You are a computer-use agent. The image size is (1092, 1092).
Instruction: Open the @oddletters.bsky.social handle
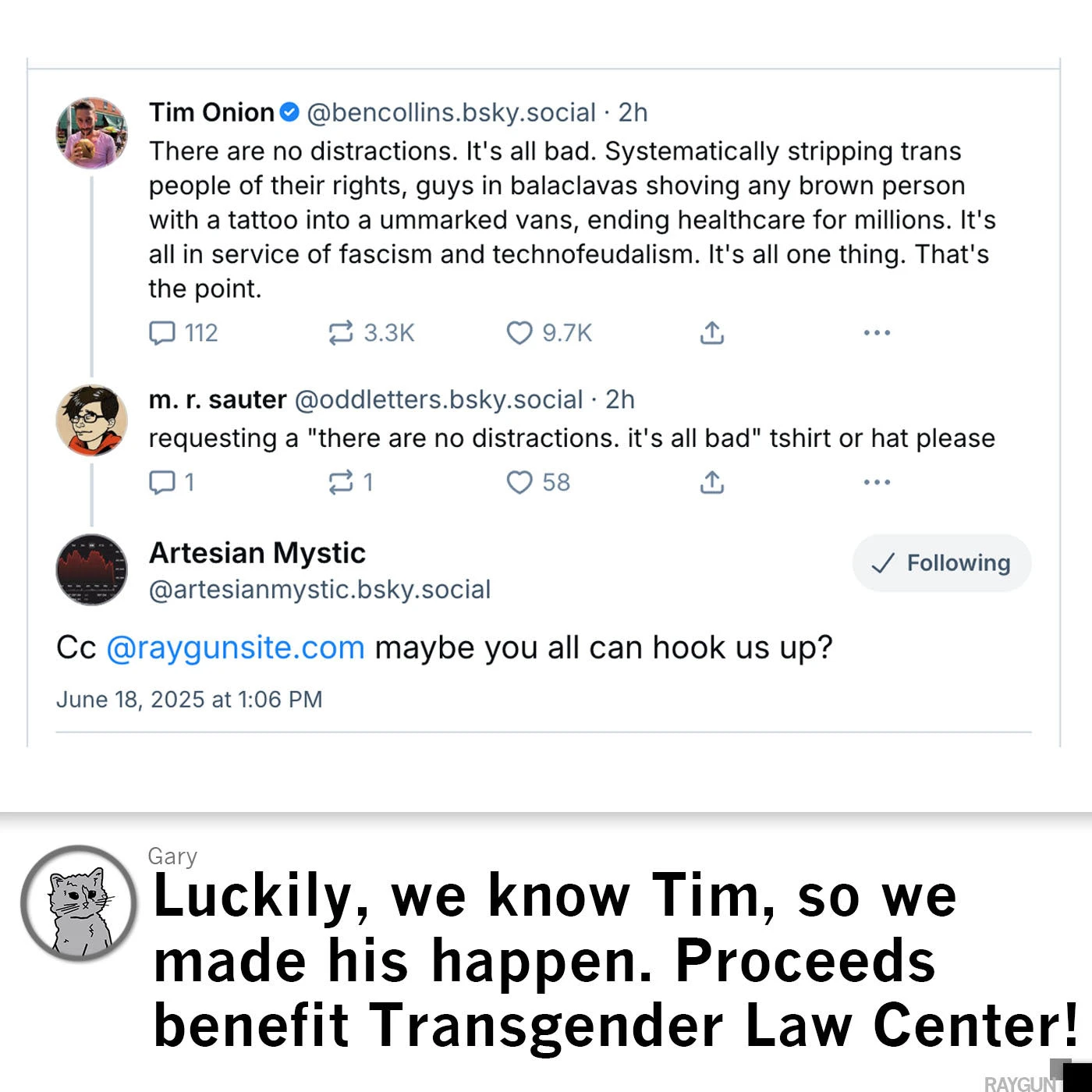click(438, 400)
